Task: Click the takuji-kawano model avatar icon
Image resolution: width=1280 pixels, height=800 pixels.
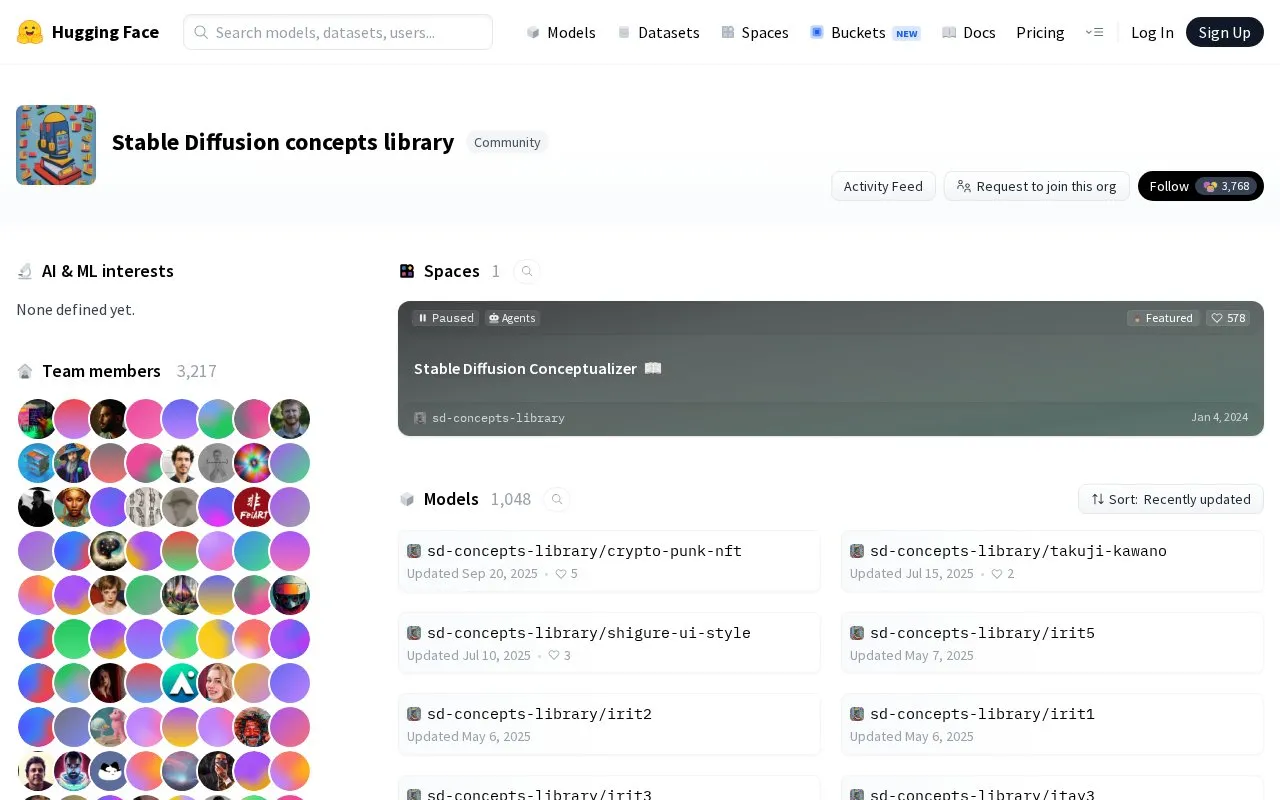Action: coord(857,551)
